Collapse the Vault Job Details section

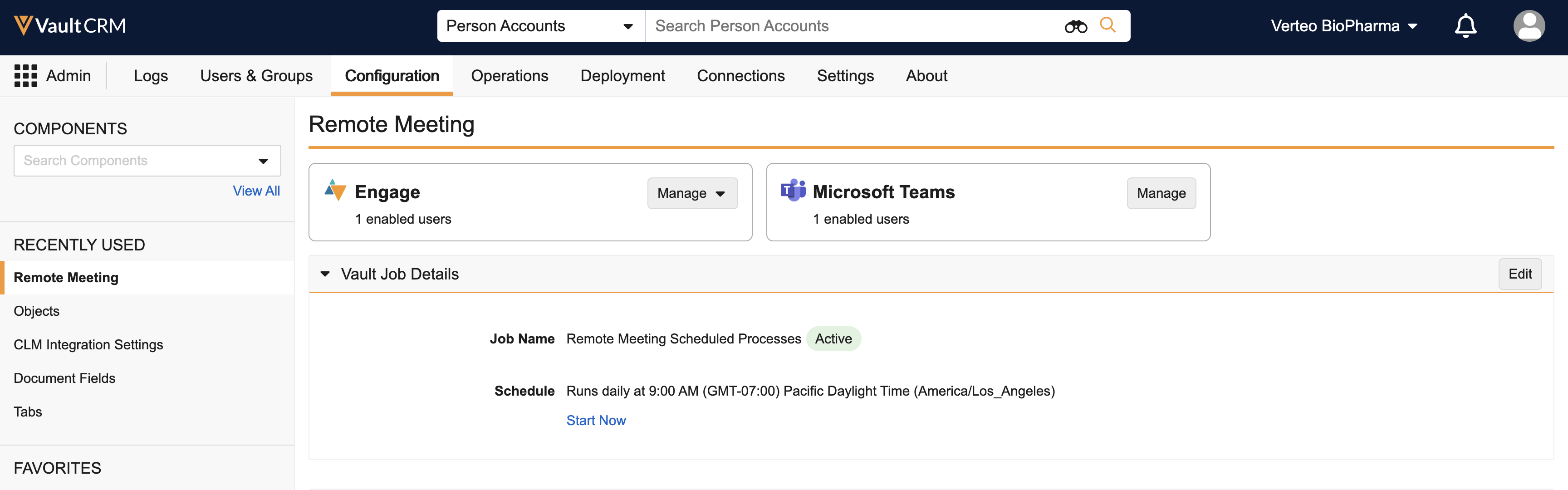click(325, 274)
